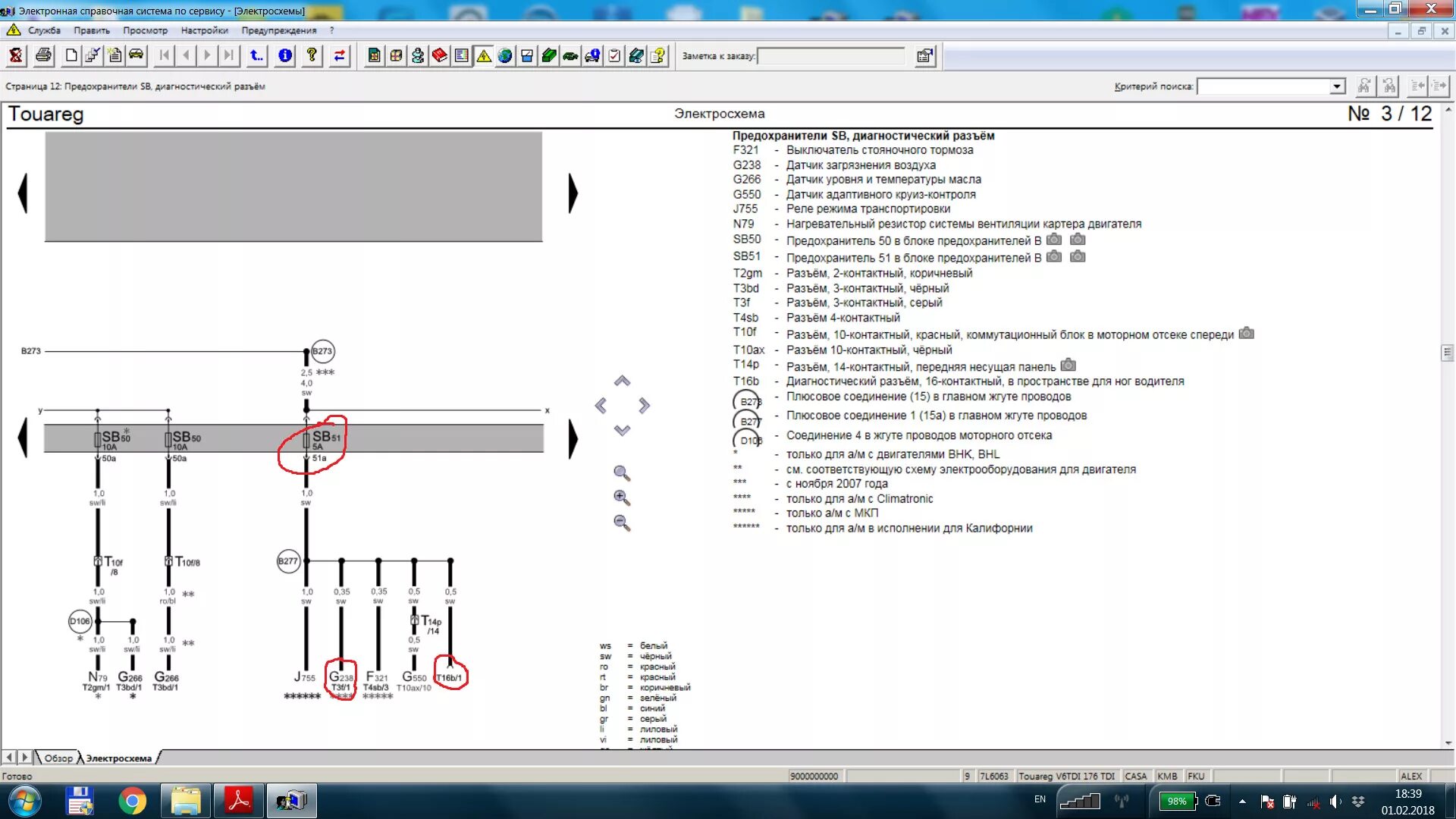Click the order note button beside the note field
The image size is (1456, 819).
click(924, 56)
